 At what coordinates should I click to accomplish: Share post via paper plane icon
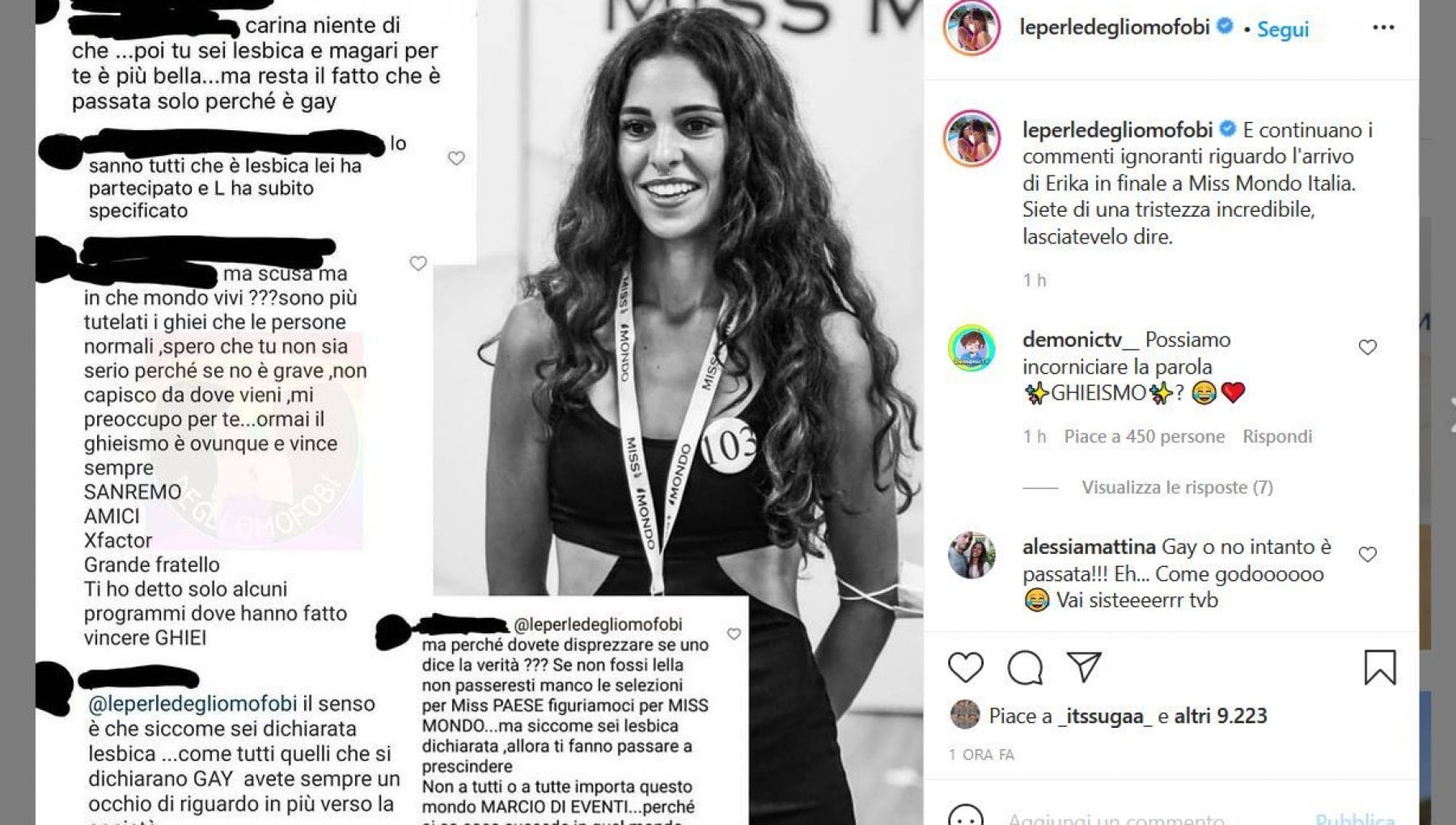pyautogui.click(x=1084, y=666)
